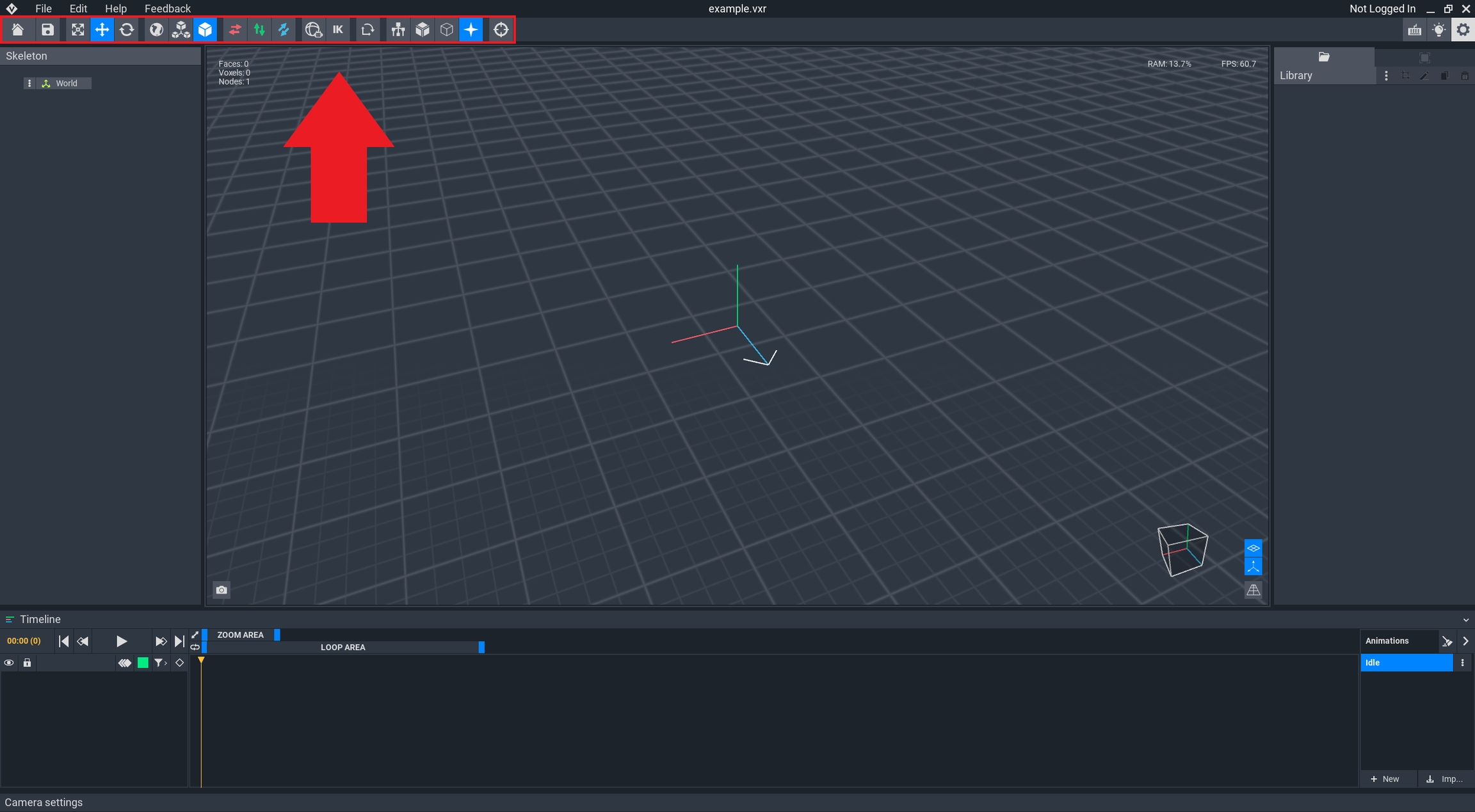The image size is (1475, 812).
Task: Open the Idle animation options menu
Action: [1462, 663]
